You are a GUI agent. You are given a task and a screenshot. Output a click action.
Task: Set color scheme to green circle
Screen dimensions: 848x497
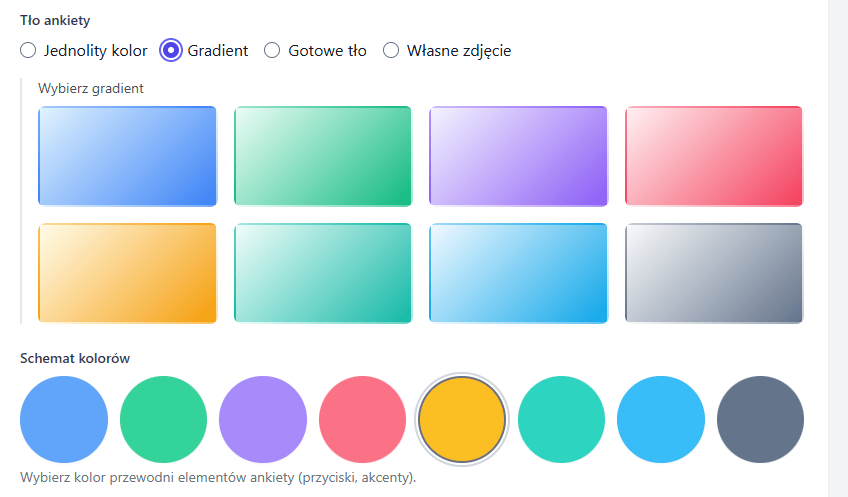tap(163, 420)
